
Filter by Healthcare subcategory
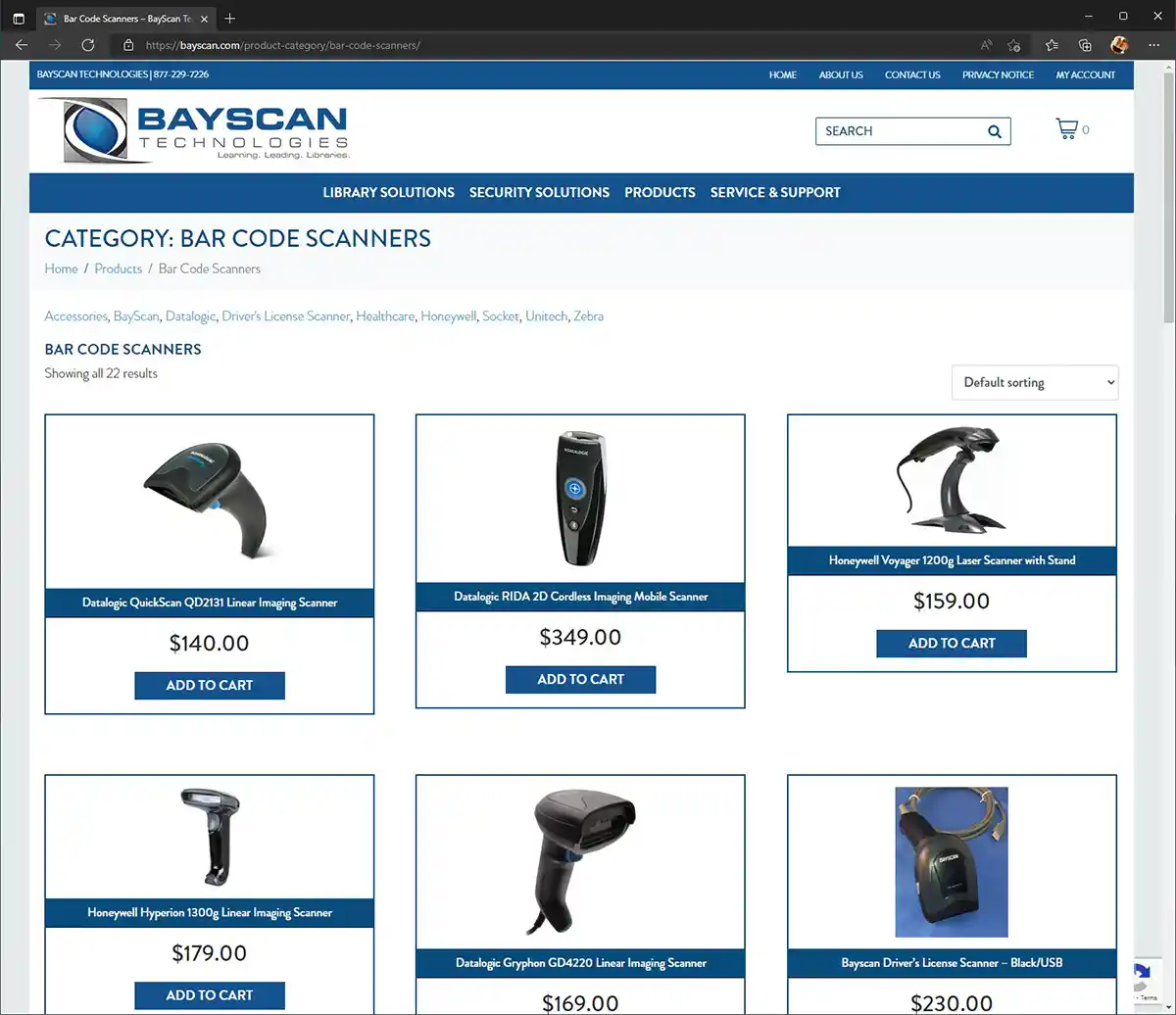385,316
